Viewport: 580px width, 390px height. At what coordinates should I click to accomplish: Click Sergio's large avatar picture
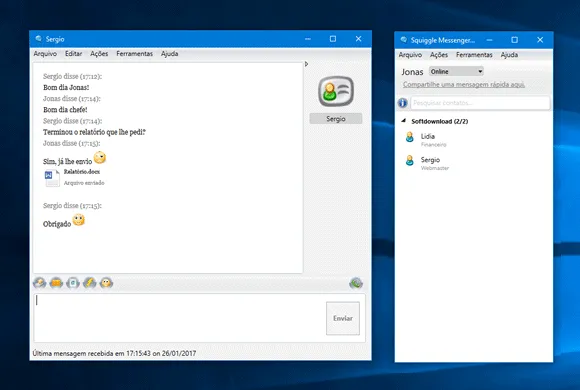point(336,91)
